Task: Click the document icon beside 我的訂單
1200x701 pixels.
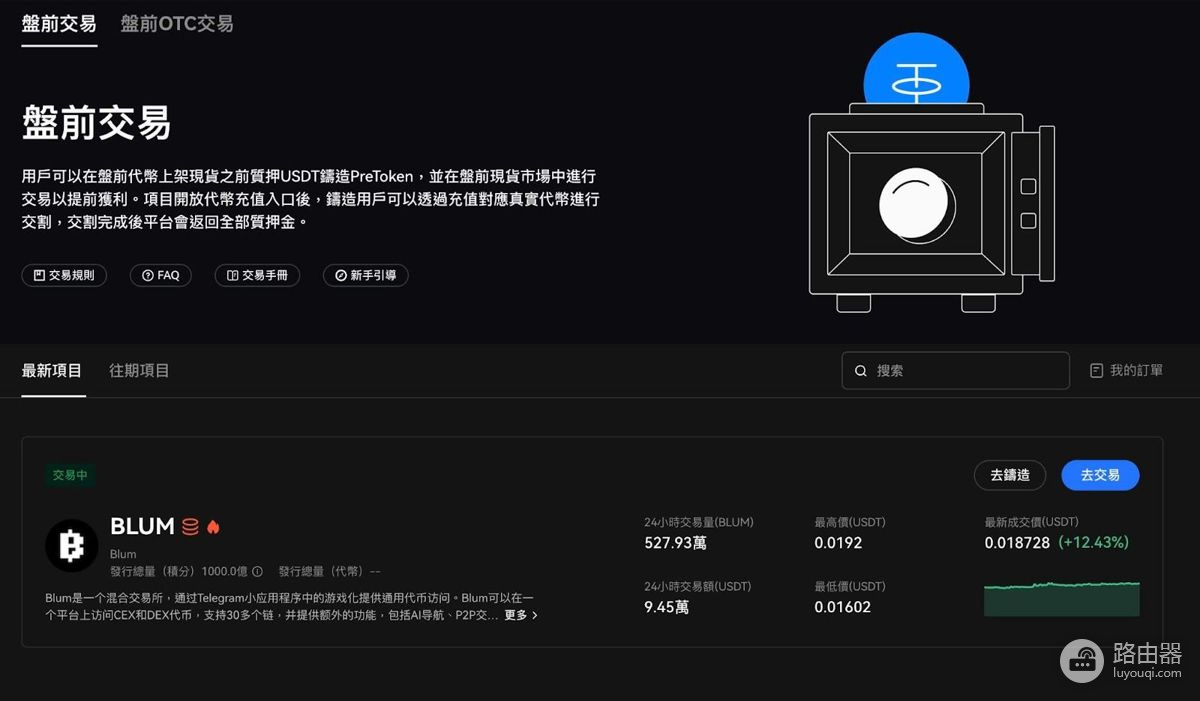Action: coord(1096,370)
